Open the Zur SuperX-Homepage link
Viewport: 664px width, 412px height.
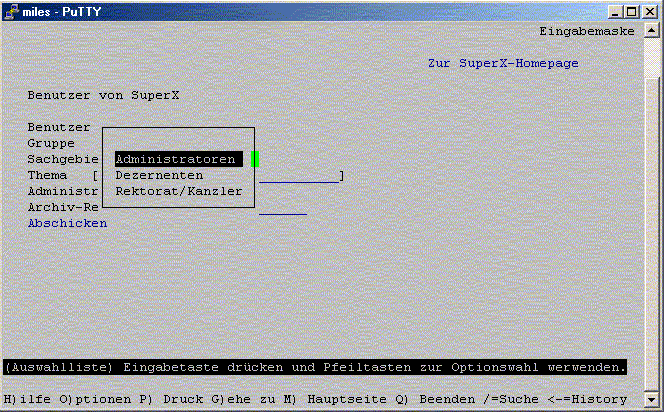(503, 64)
